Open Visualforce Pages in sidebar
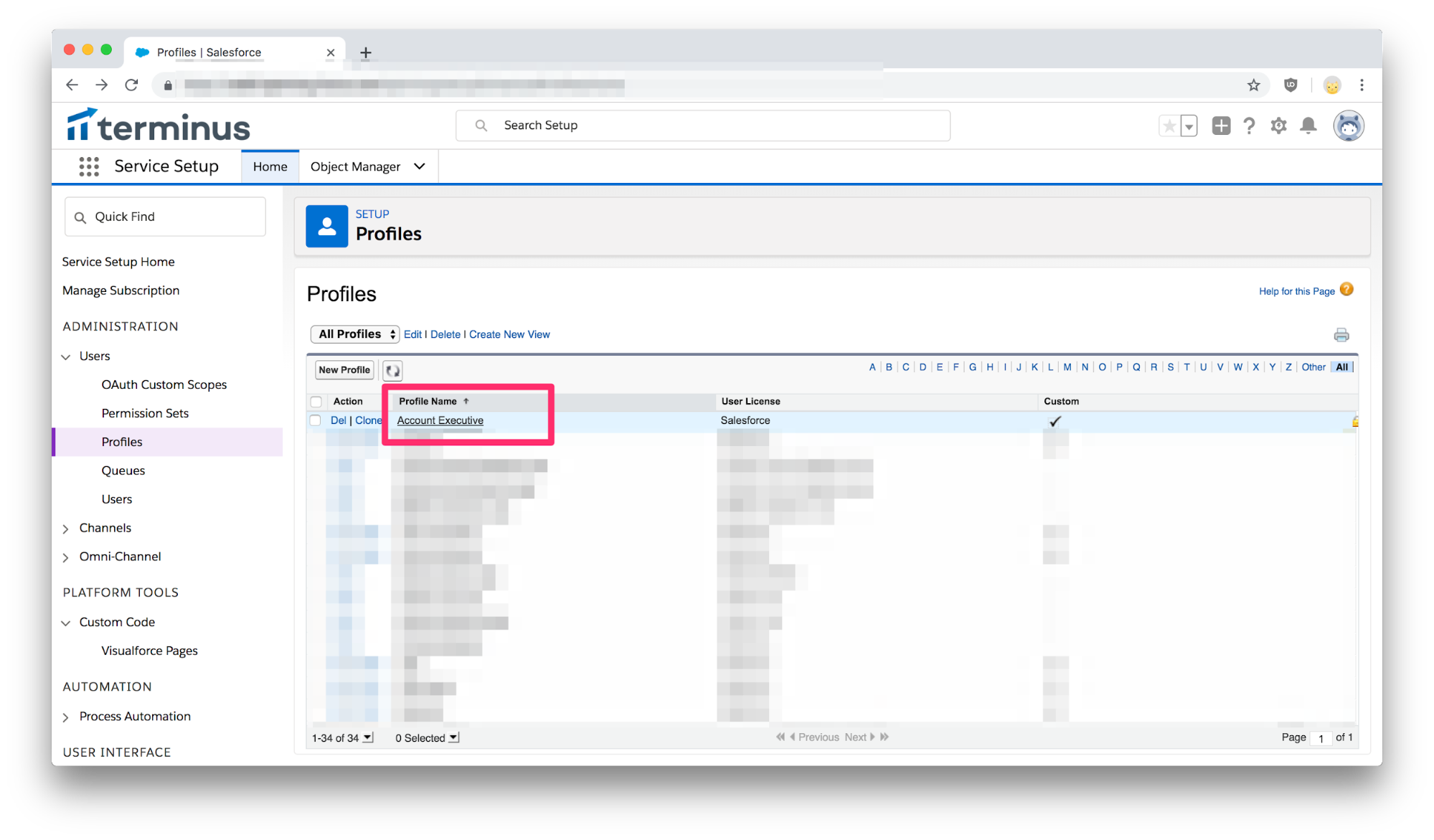 [149, 651]
